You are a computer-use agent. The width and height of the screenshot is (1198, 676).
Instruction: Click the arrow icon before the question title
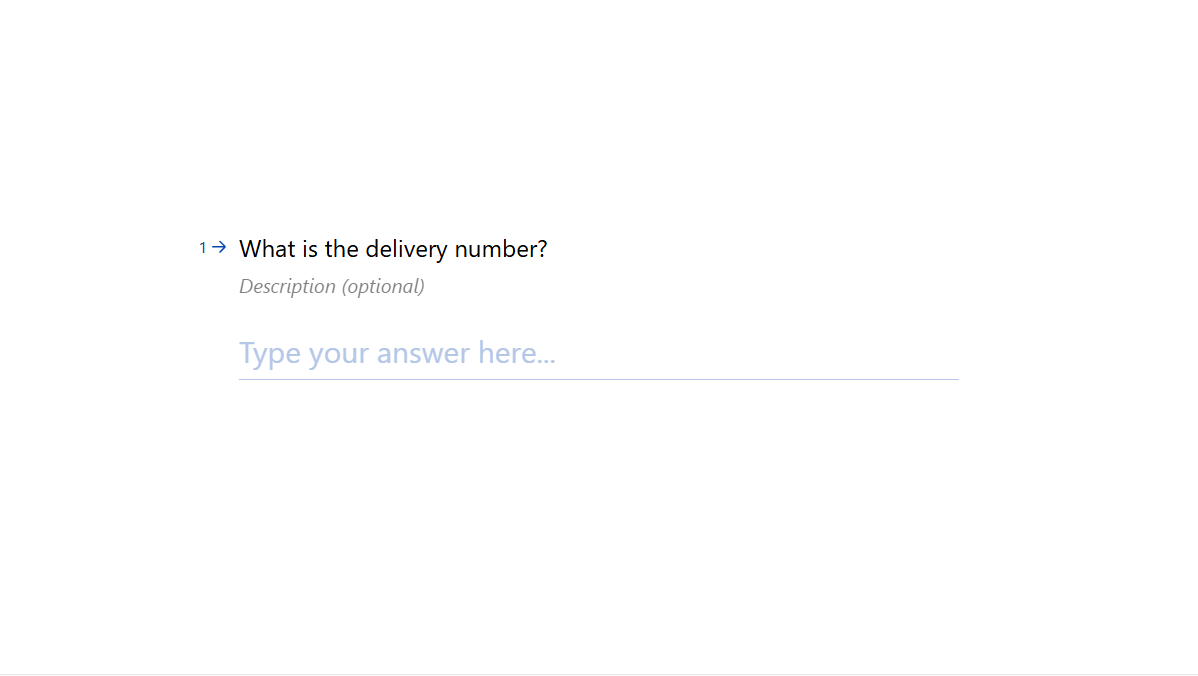coord(218,247)
